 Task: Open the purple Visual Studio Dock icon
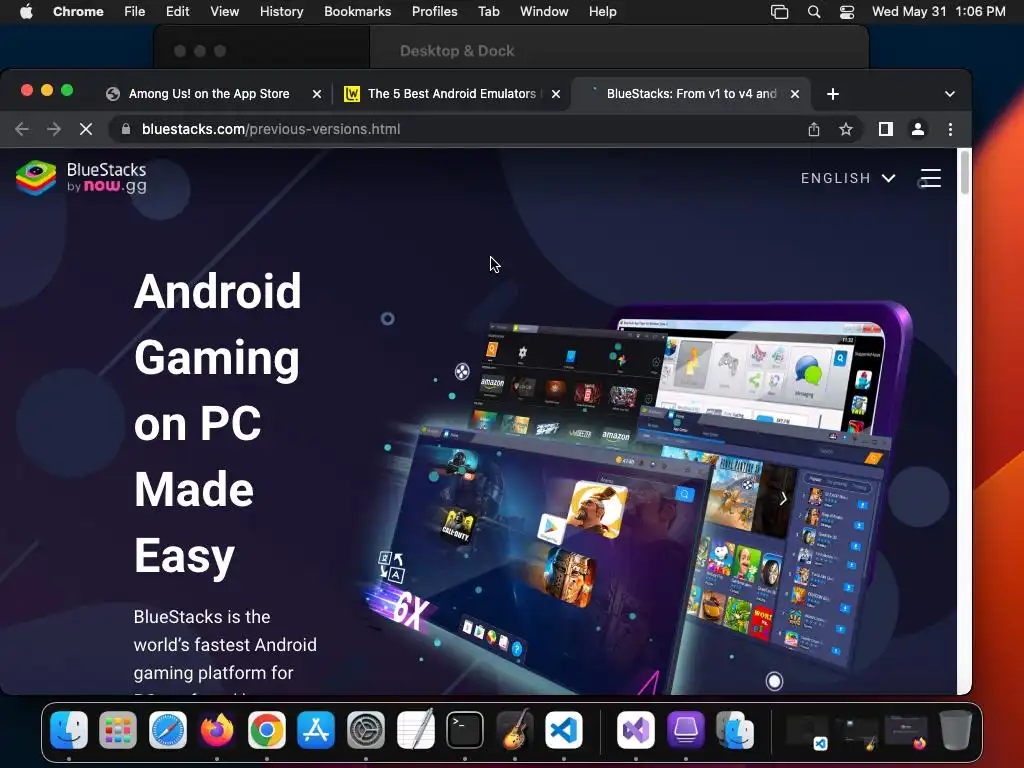pyautogui.click(x=635, y=730)
